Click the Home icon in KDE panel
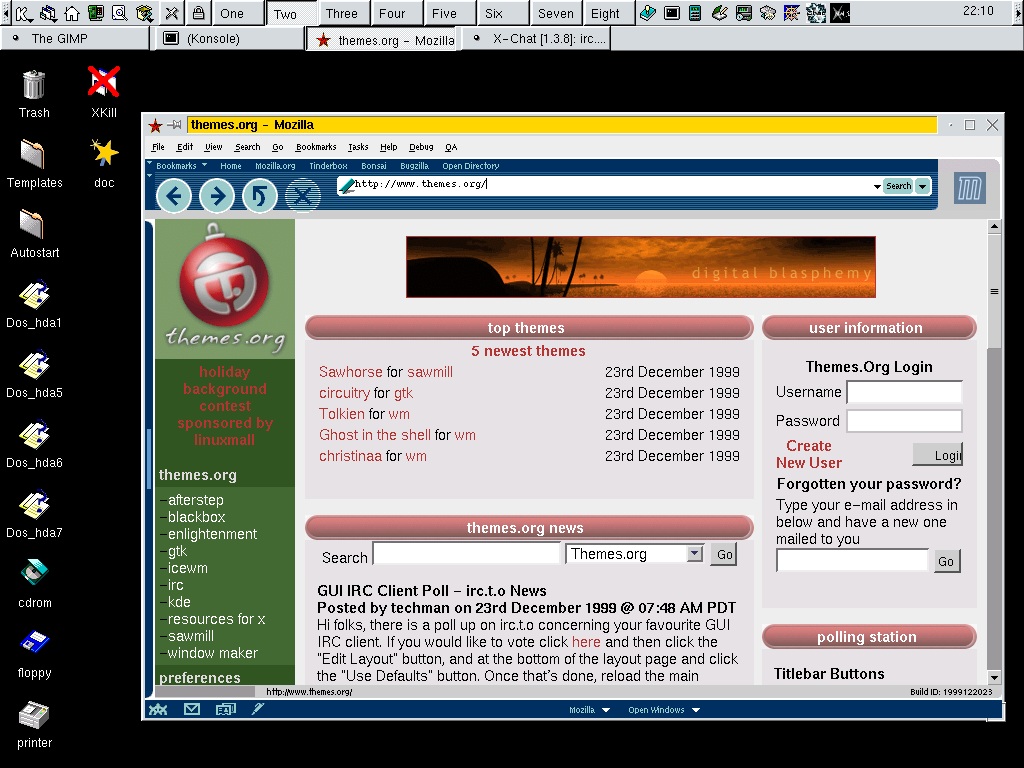The image size is (1024, 768). (72, 13)
